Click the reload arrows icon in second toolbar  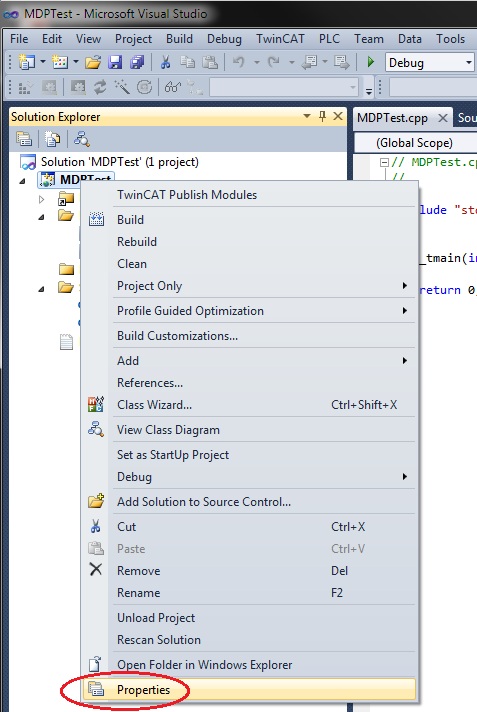coord(100,87)
